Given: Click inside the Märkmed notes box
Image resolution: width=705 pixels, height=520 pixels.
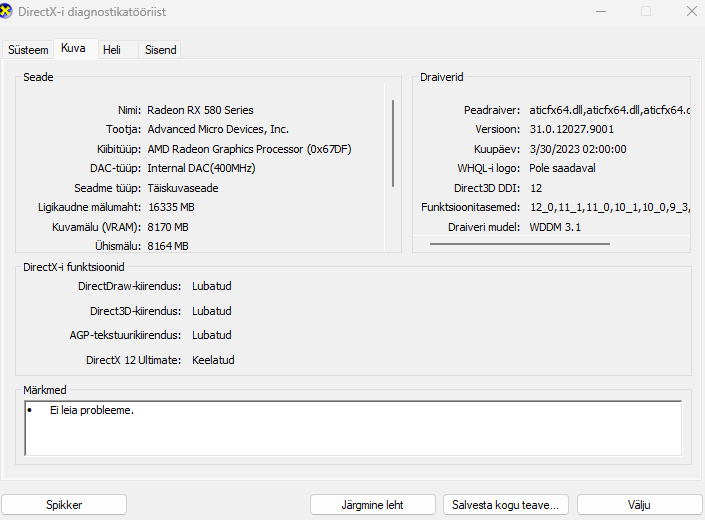Looking at the screenshot, I should pos(353,428).
